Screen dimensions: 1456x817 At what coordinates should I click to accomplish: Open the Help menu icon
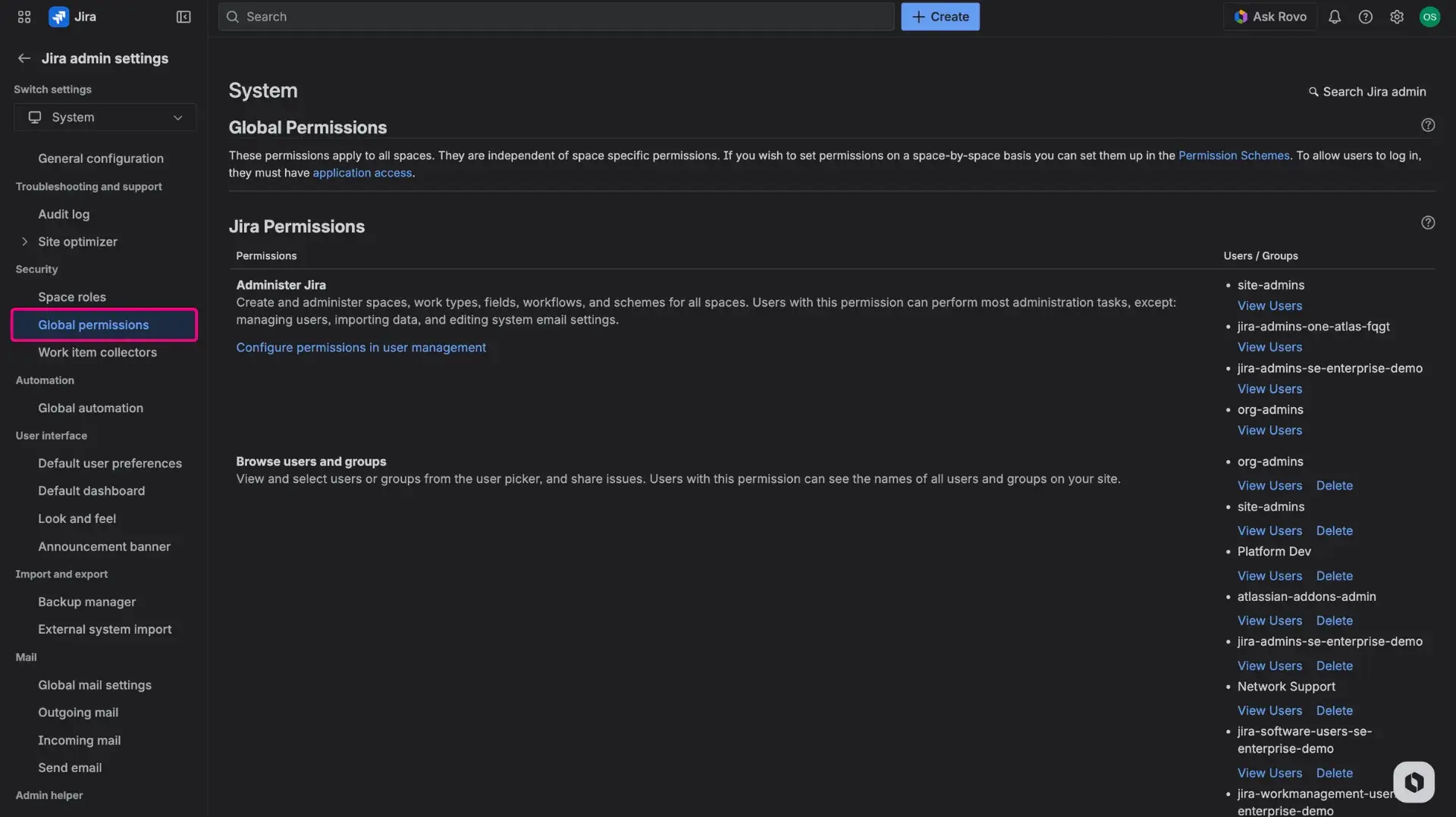[x=1366, y=16]
